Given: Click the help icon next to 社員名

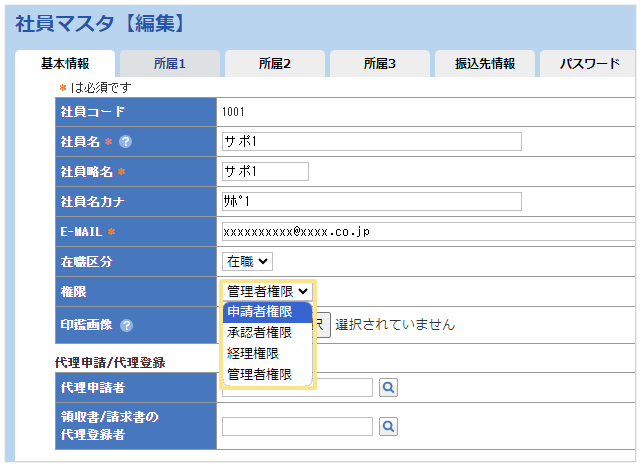Looking at the screenshot, I should [x=126, y=142].
